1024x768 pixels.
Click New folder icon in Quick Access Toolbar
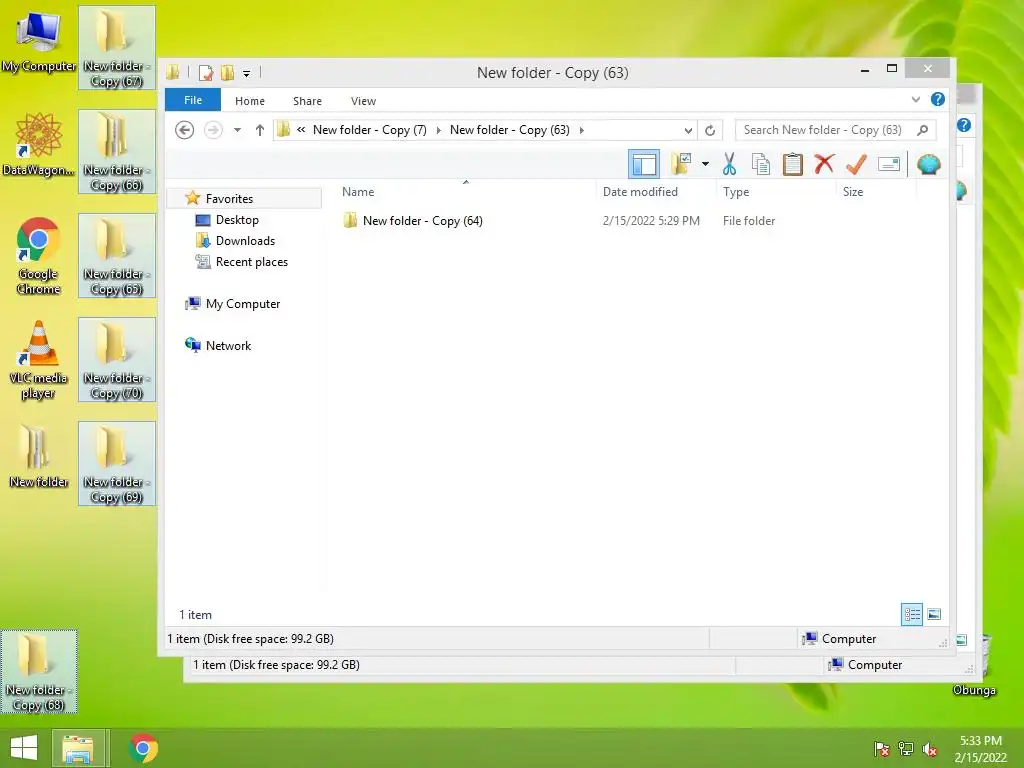click(x=227, y=72)
